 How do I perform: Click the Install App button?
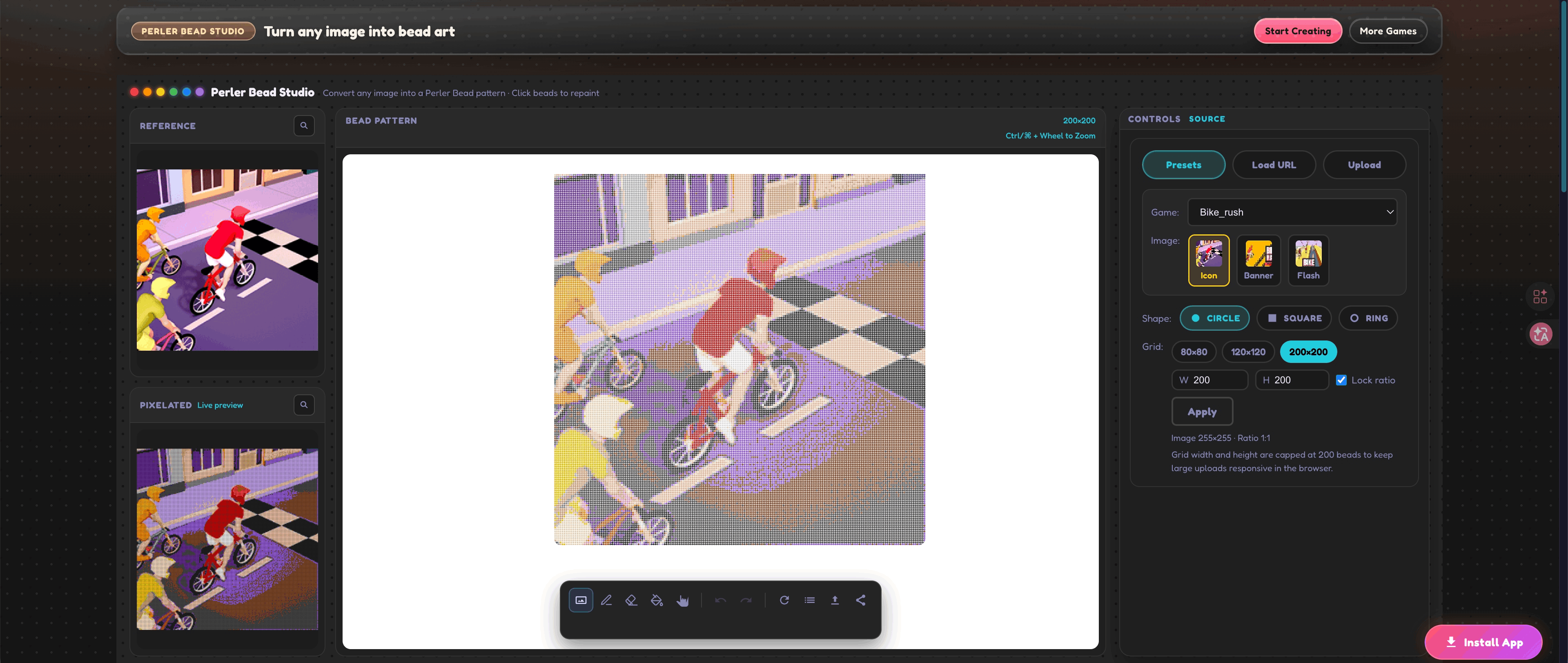1483,642
